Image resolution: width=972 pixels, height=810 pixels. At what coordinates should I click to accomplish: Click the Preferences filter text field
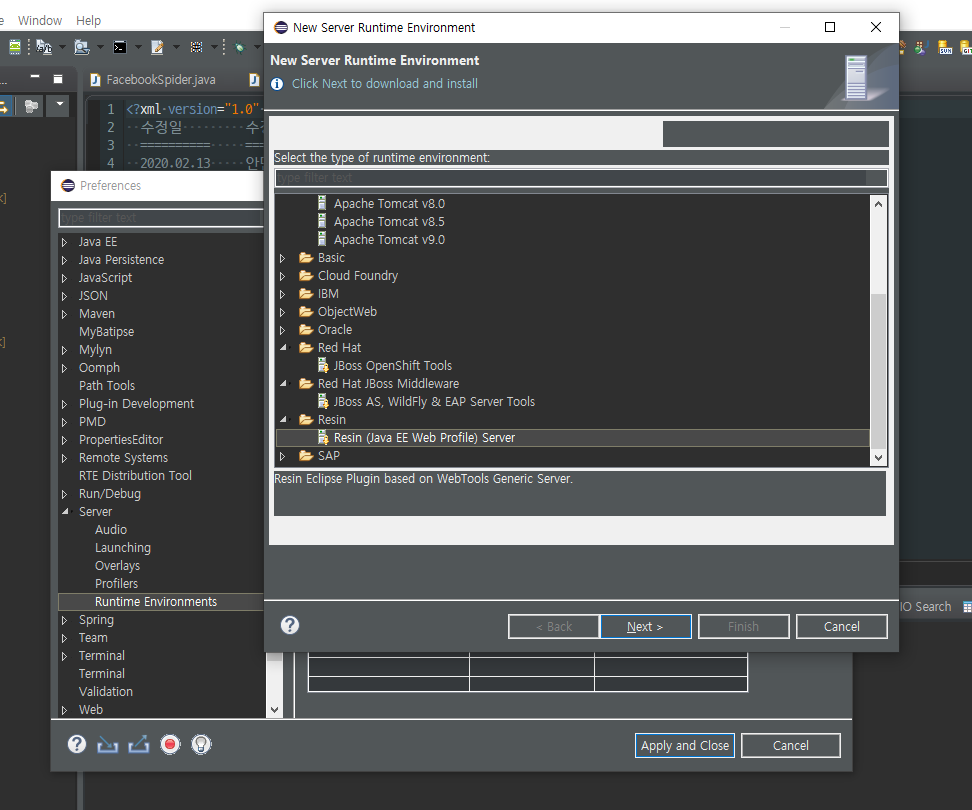tap(160, 218)
